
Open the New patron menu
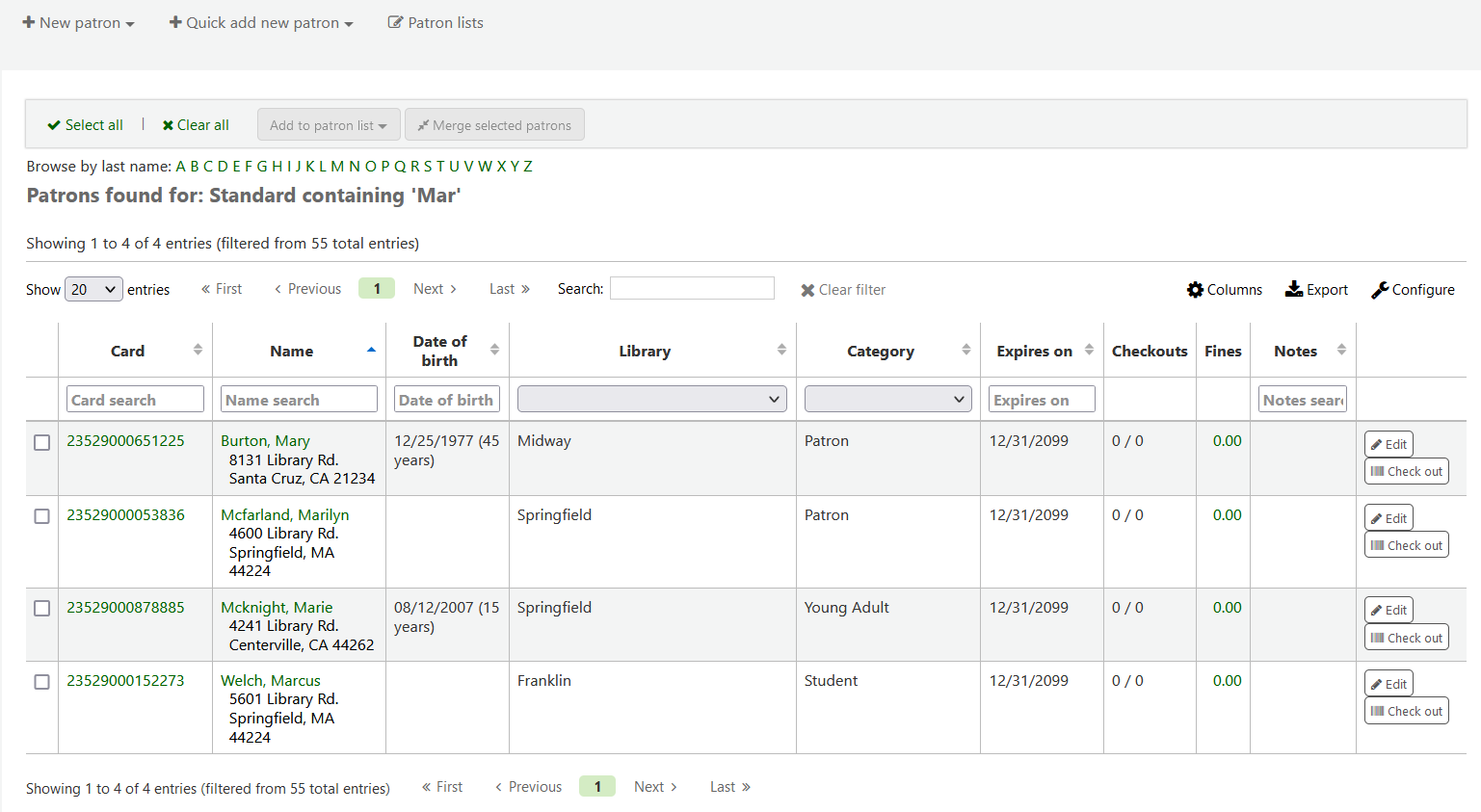click(x=78, y=23)
